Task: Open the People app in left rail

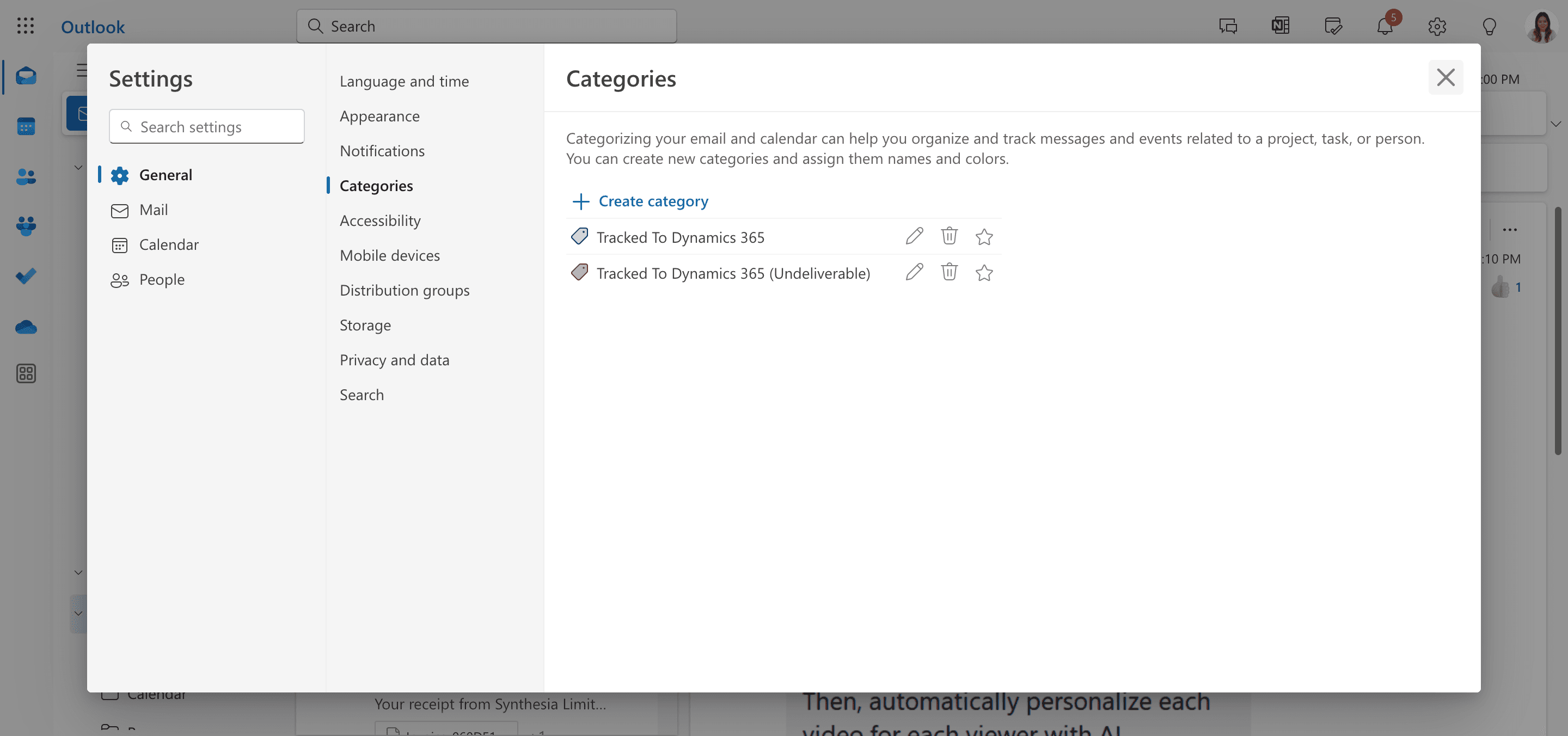Action: pos(26,176)
